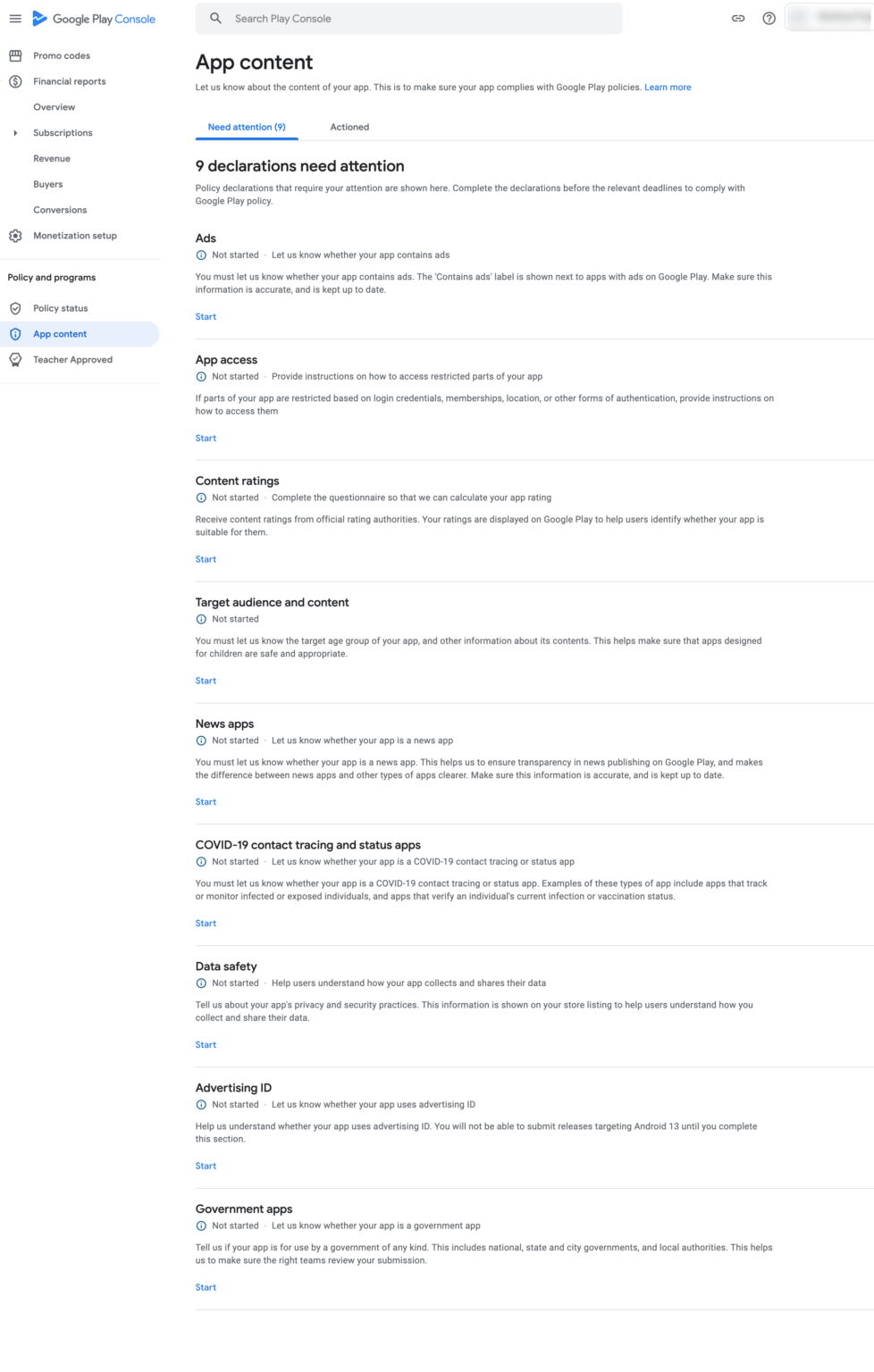The width and height of the screenshot is (874, 1372).
Task: Click the 'Government apps' section heading
Action: [x=244, y=1209]
